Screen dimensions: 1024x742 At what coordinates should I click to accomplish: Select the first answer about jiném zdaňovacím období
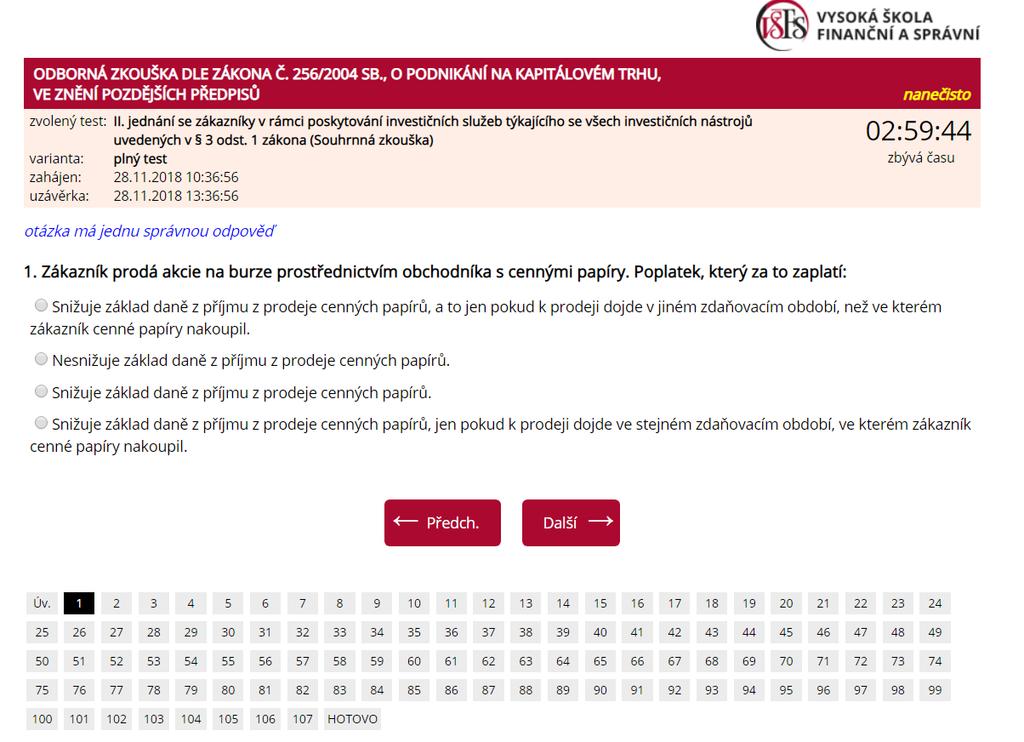point(41,305)
